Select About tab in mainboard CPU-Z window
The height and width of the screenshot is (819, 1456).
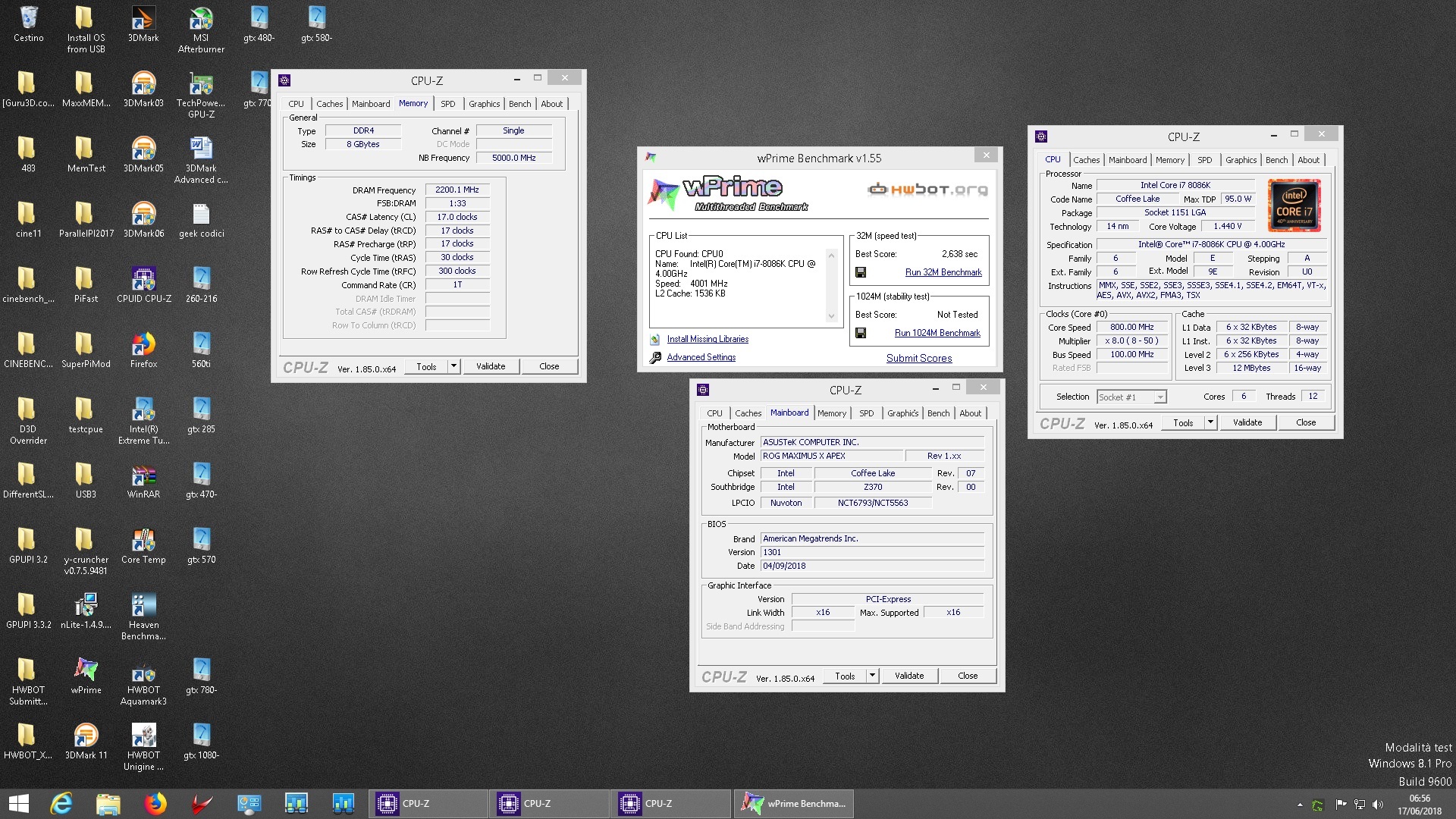tap(970, 413)
